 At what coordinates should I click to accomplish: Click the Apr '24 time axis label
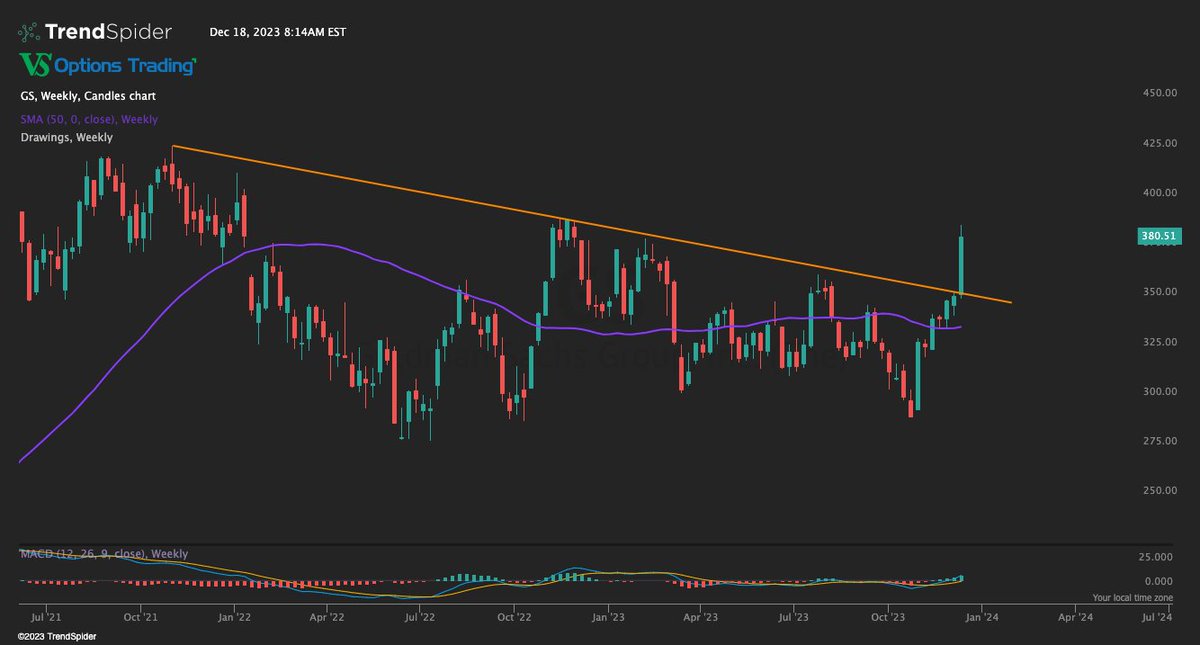tap(1075, 618)
